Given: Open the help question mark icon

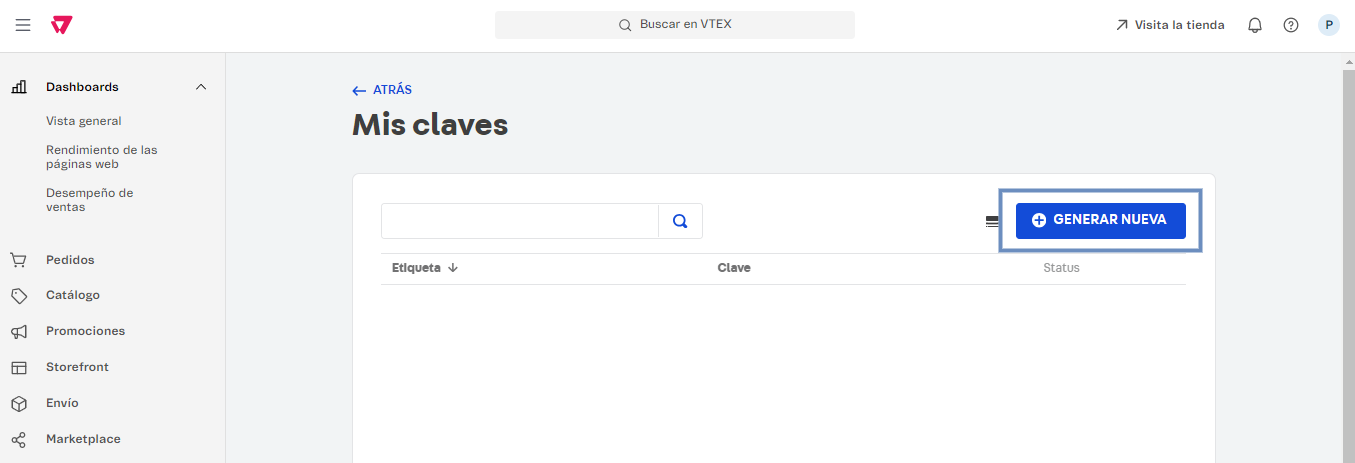Looking at the screenshot, I should tap(1291, 25).
